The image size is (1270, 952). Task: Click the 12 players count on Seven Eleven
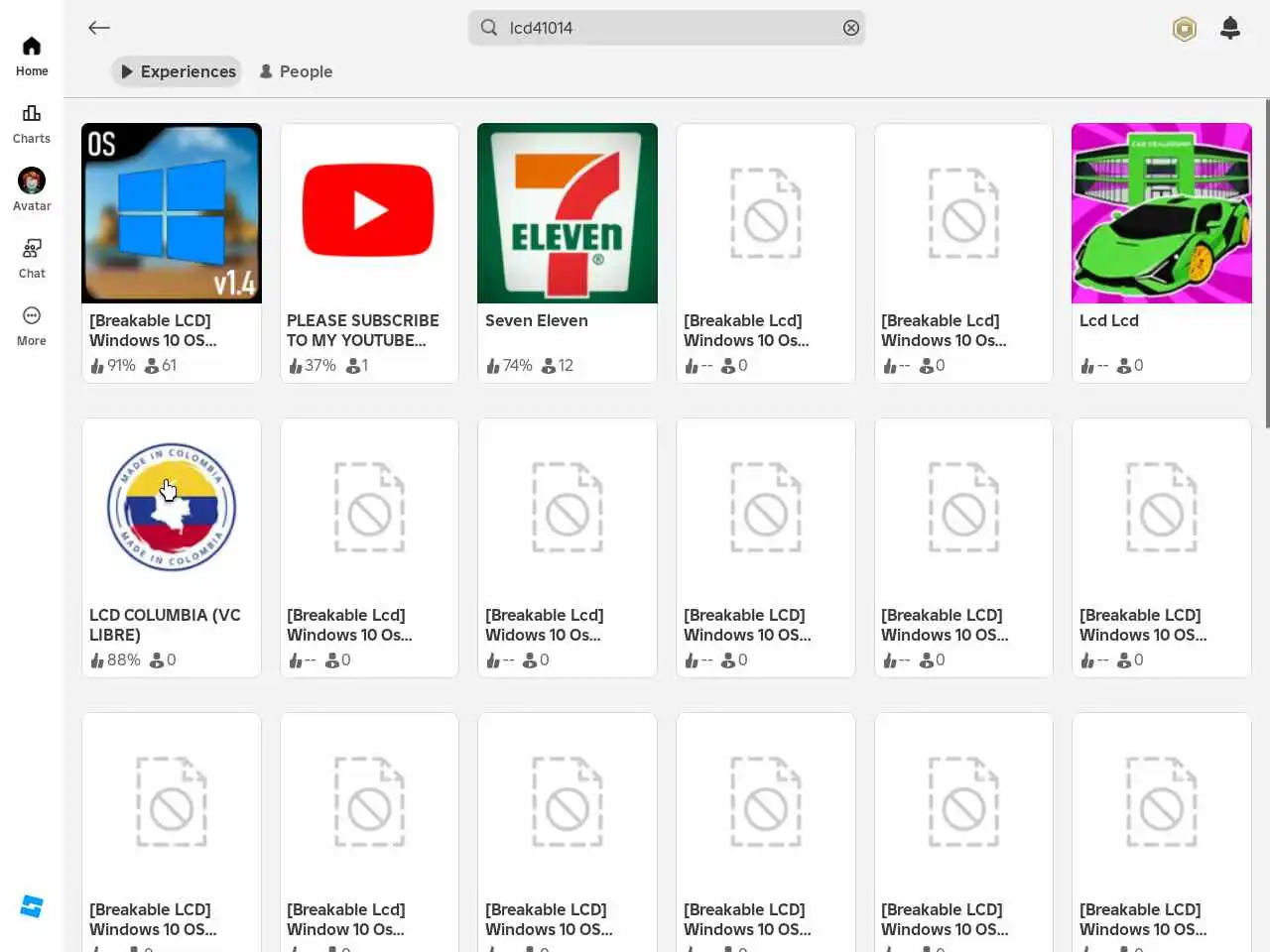point(566,365)
